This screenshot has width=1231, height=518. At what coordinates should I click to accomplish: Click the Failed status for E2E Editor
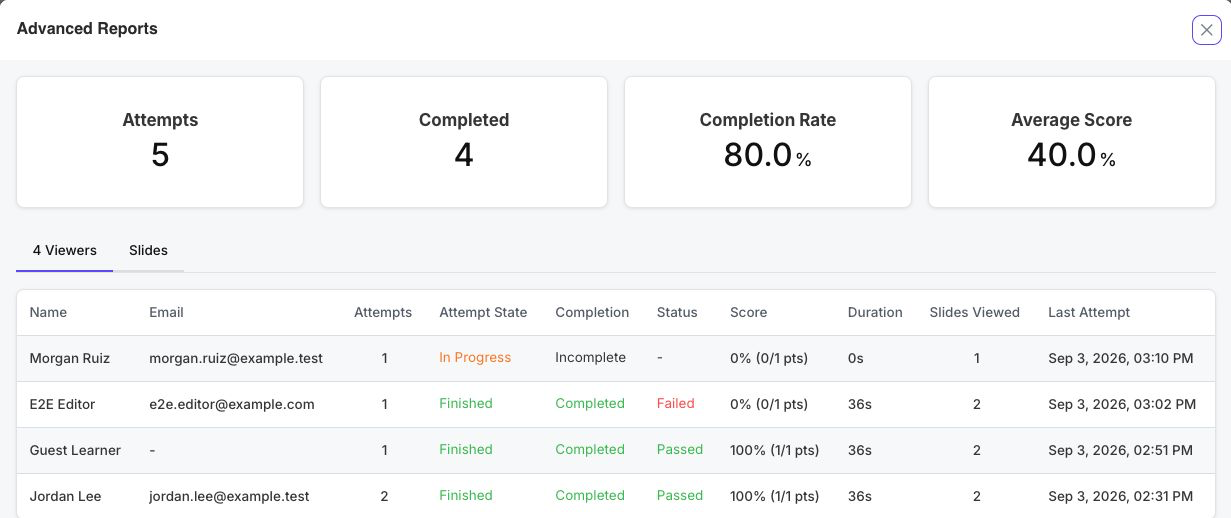(x=675, y=403)
